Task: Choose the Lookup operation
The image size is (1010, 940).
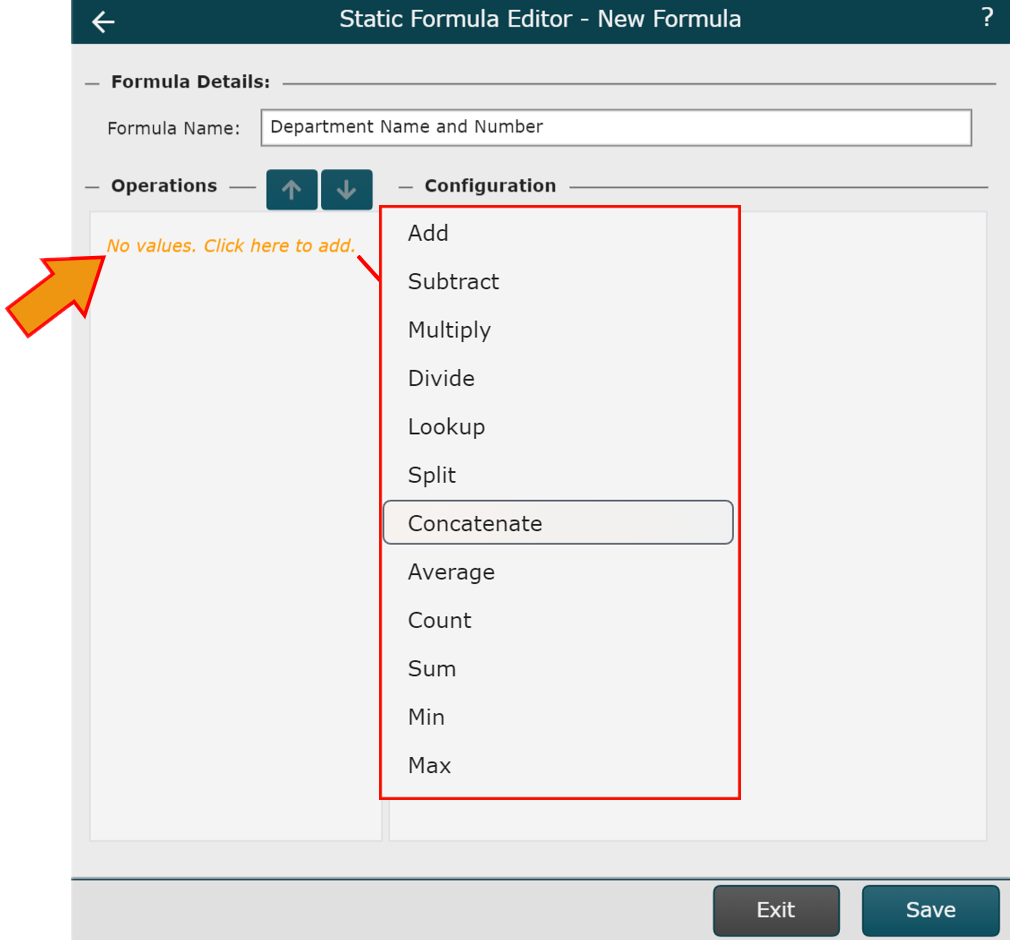Action: 446,427
